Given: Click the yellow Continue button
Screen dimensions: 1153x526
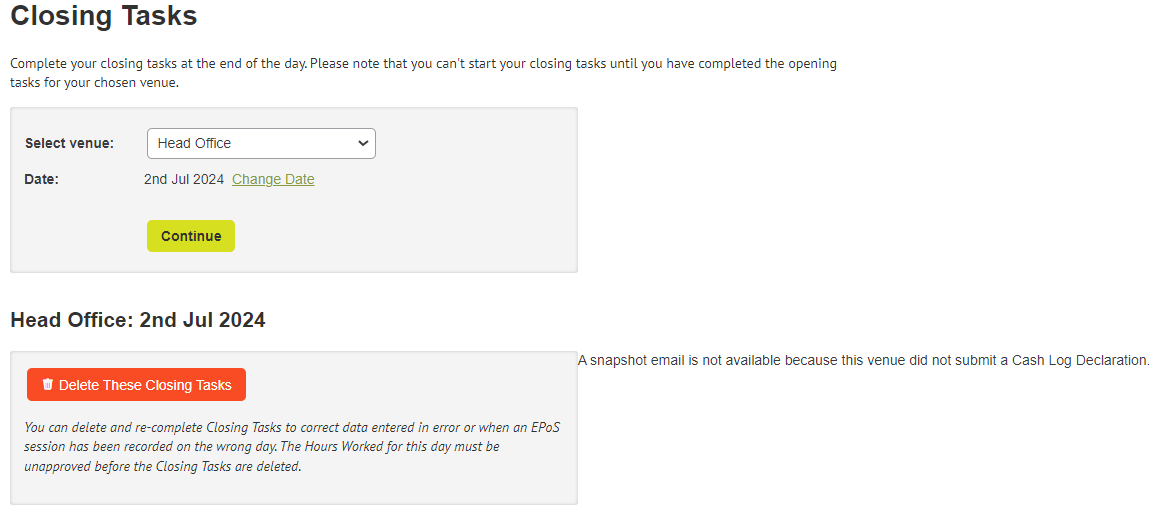Looking at the screenshot, I should click(191, 236).
